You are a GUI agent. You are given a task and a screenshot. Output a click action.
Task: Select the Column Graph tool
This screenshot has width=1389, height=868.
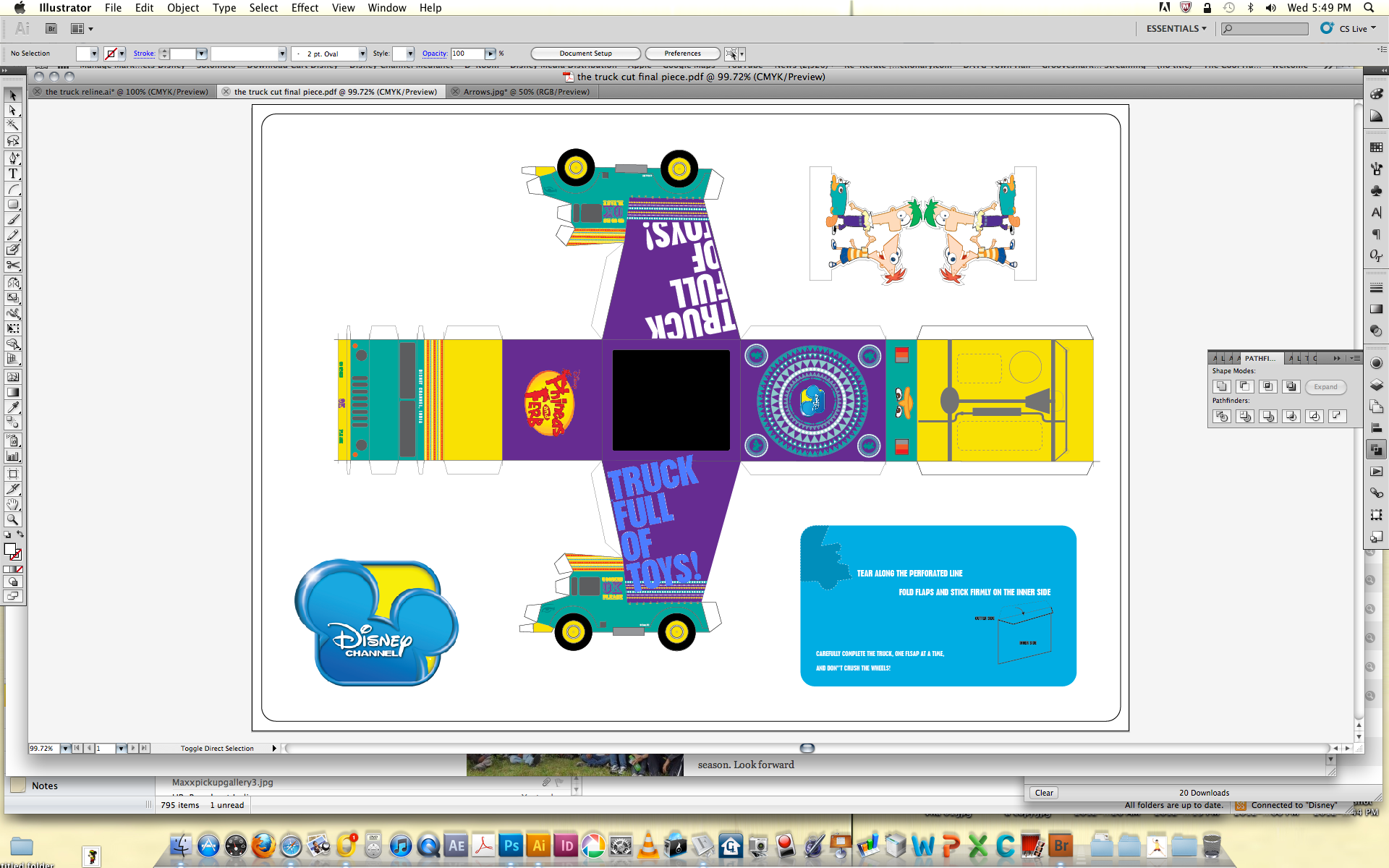12,456
